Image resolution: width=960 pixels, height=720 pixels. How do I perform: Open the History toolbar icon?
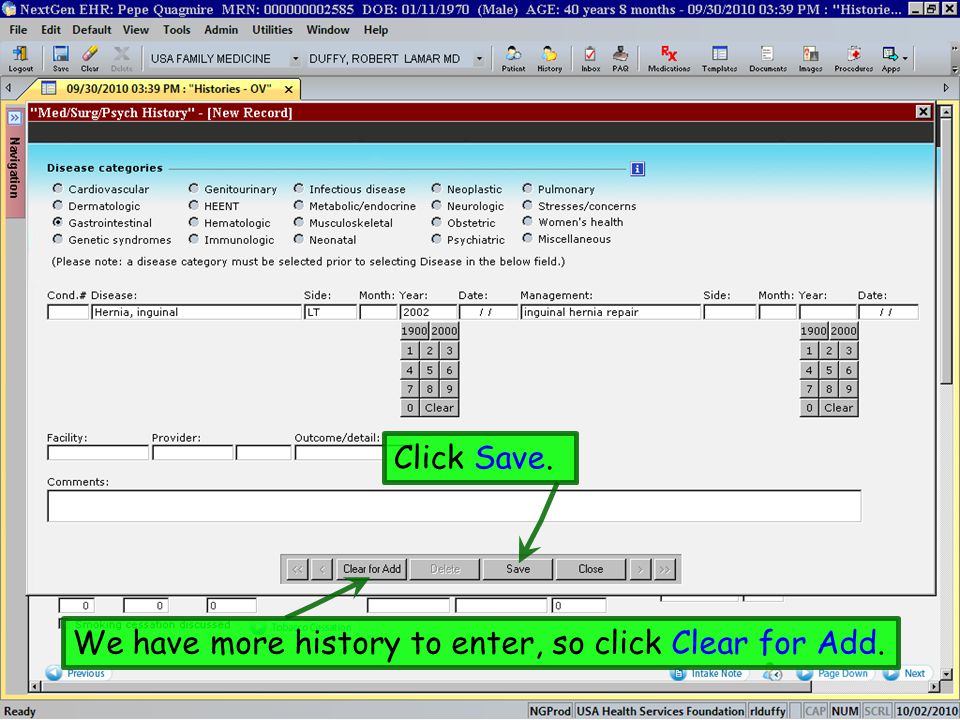click(x=549, y=59)
